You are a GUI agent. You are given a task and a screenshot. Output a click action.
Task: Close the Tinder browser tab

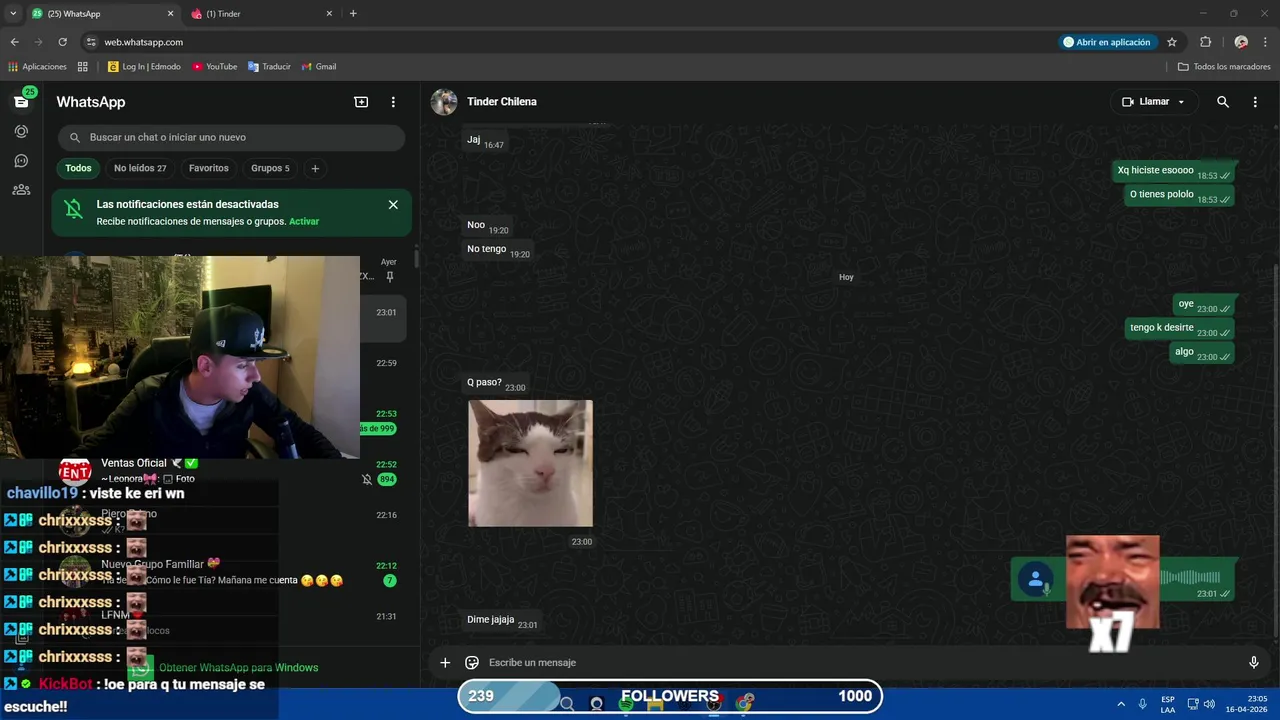point(329,14)
